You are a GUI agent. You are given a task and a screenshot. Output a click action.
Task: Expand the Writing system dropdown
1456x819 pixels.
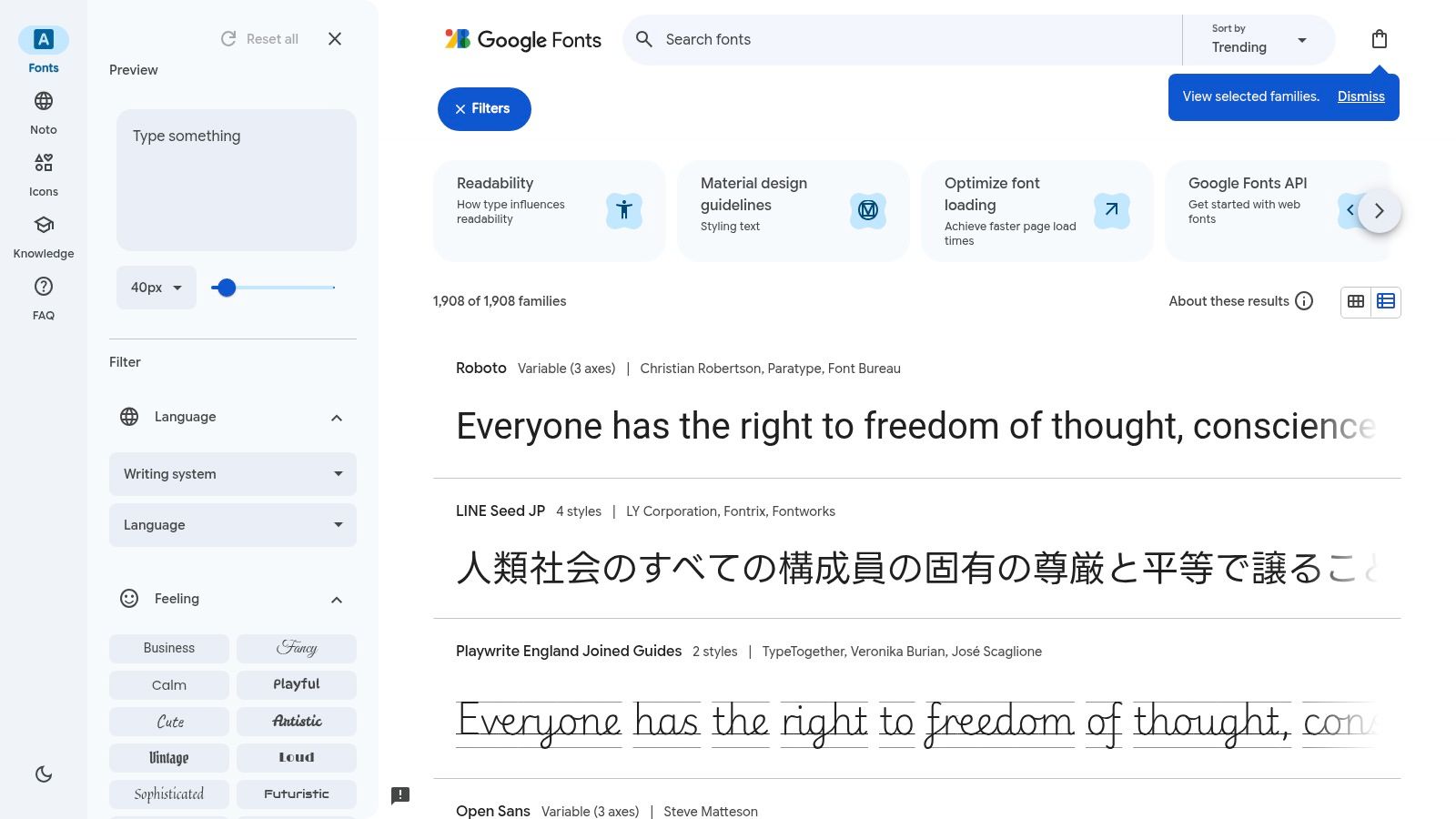click(232, 473)
